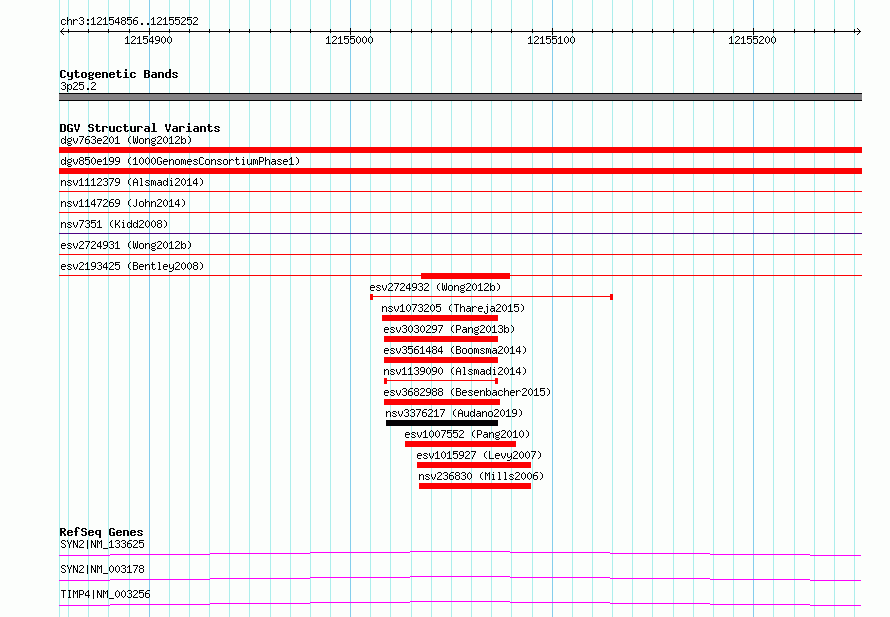Click the thin capped line of nsv1139090
The image size is (890, 617).
441,381
